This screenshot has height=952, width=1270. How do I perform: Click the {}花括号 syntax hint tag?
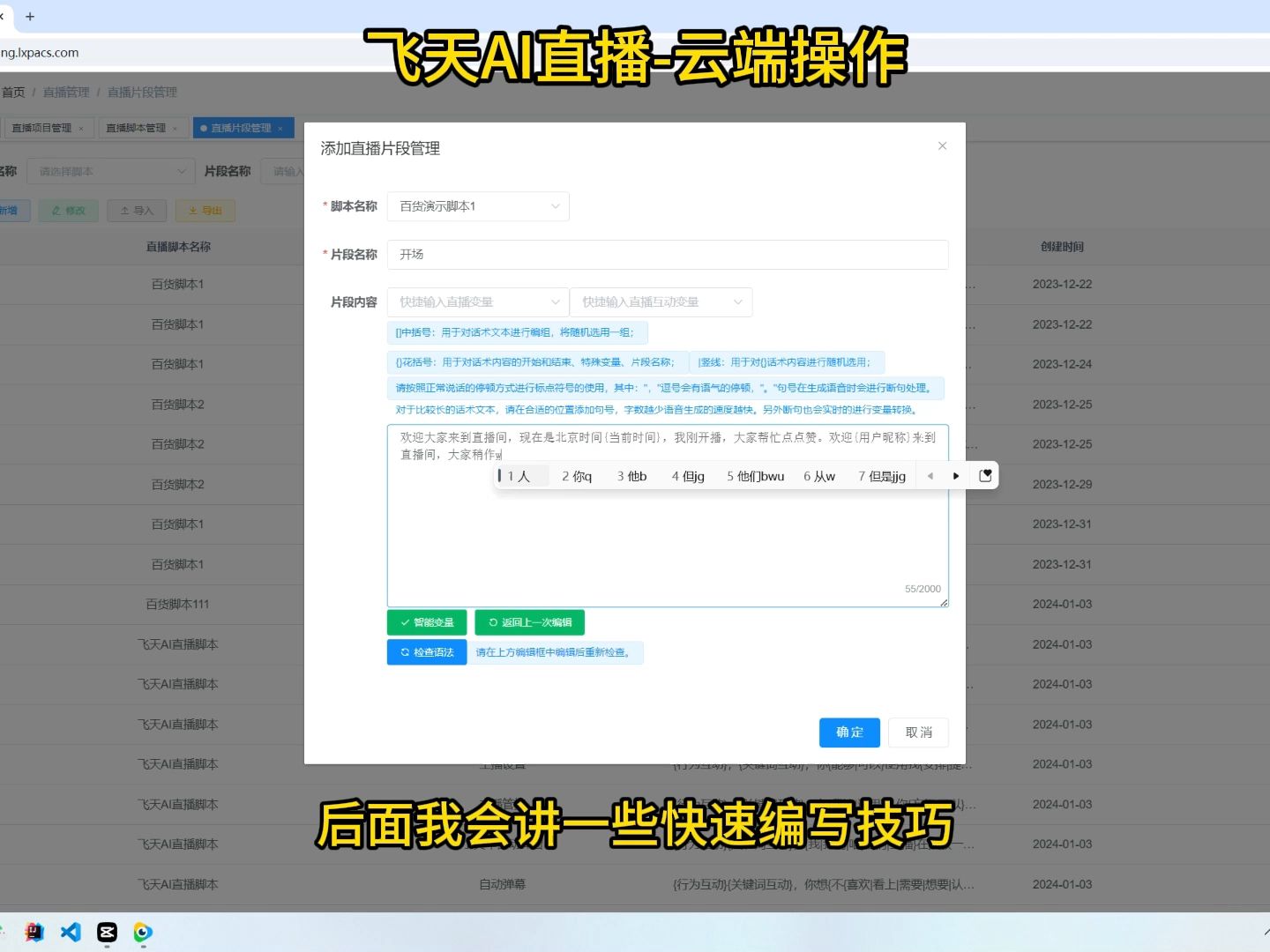pyautogui.click(x=537, y=362)
